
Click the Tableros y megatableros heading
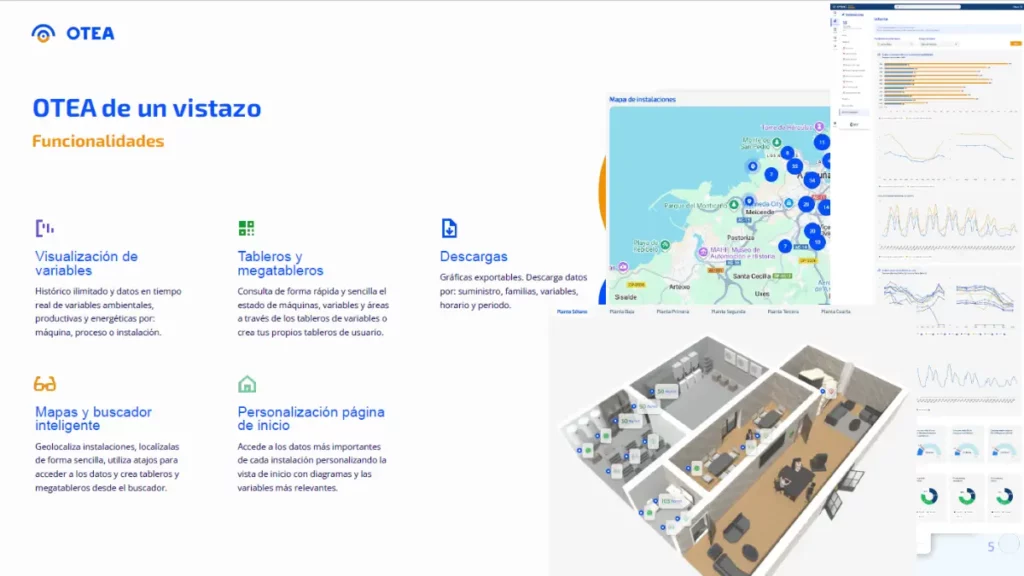click(280, 263)
